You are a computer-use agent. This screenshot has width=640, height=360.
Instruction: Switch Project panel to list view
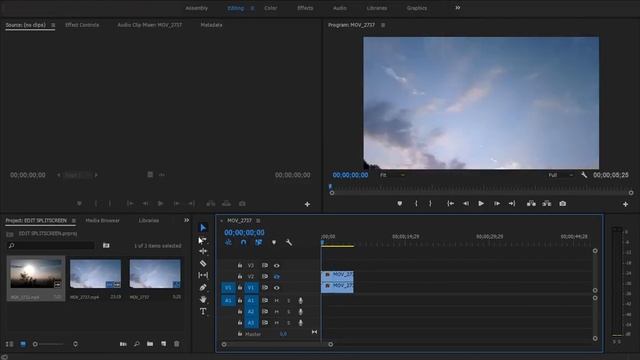coord(10,344)
